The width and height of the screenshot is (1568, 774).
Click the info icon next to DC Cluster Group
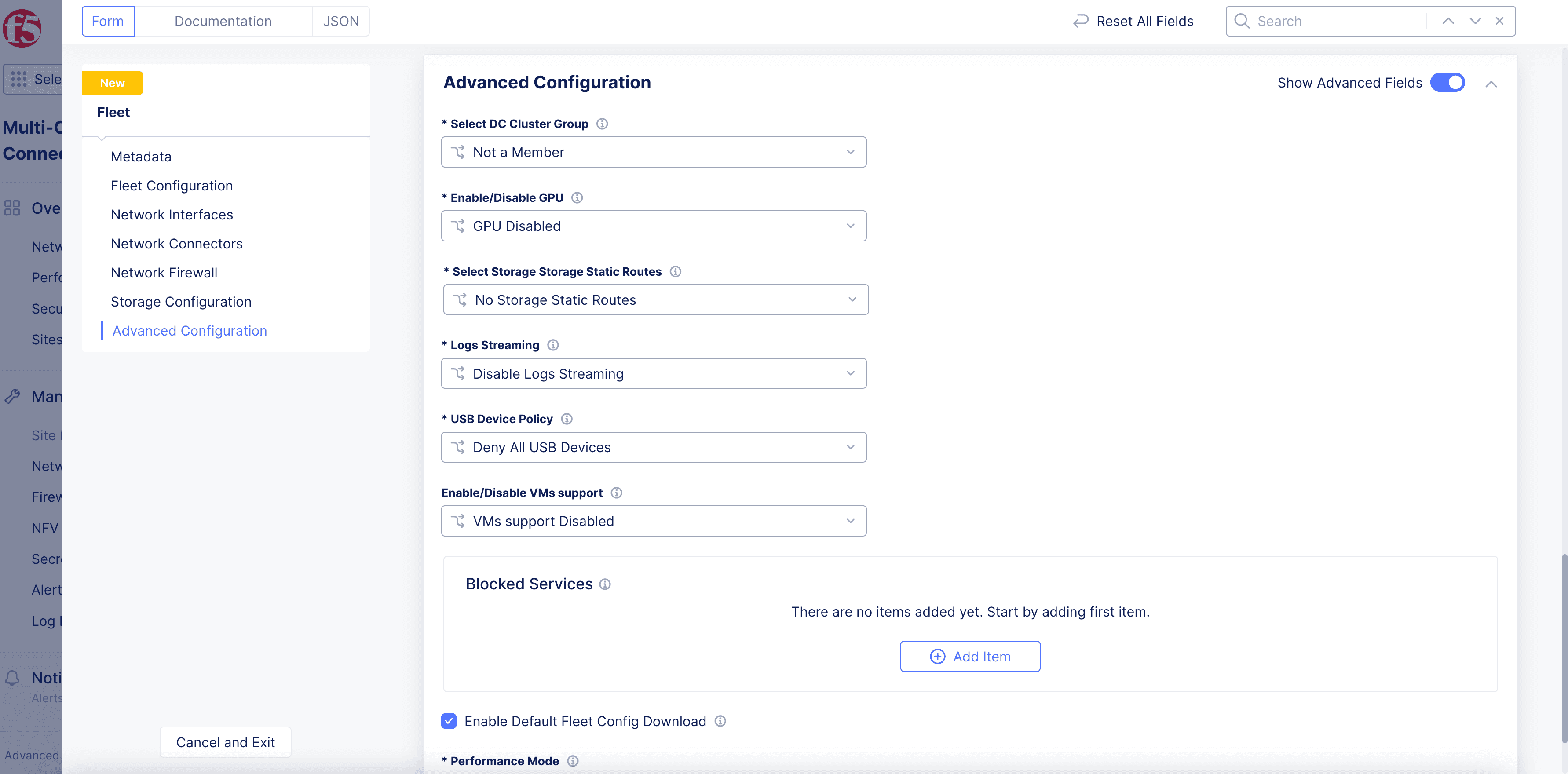coord(601,123)
